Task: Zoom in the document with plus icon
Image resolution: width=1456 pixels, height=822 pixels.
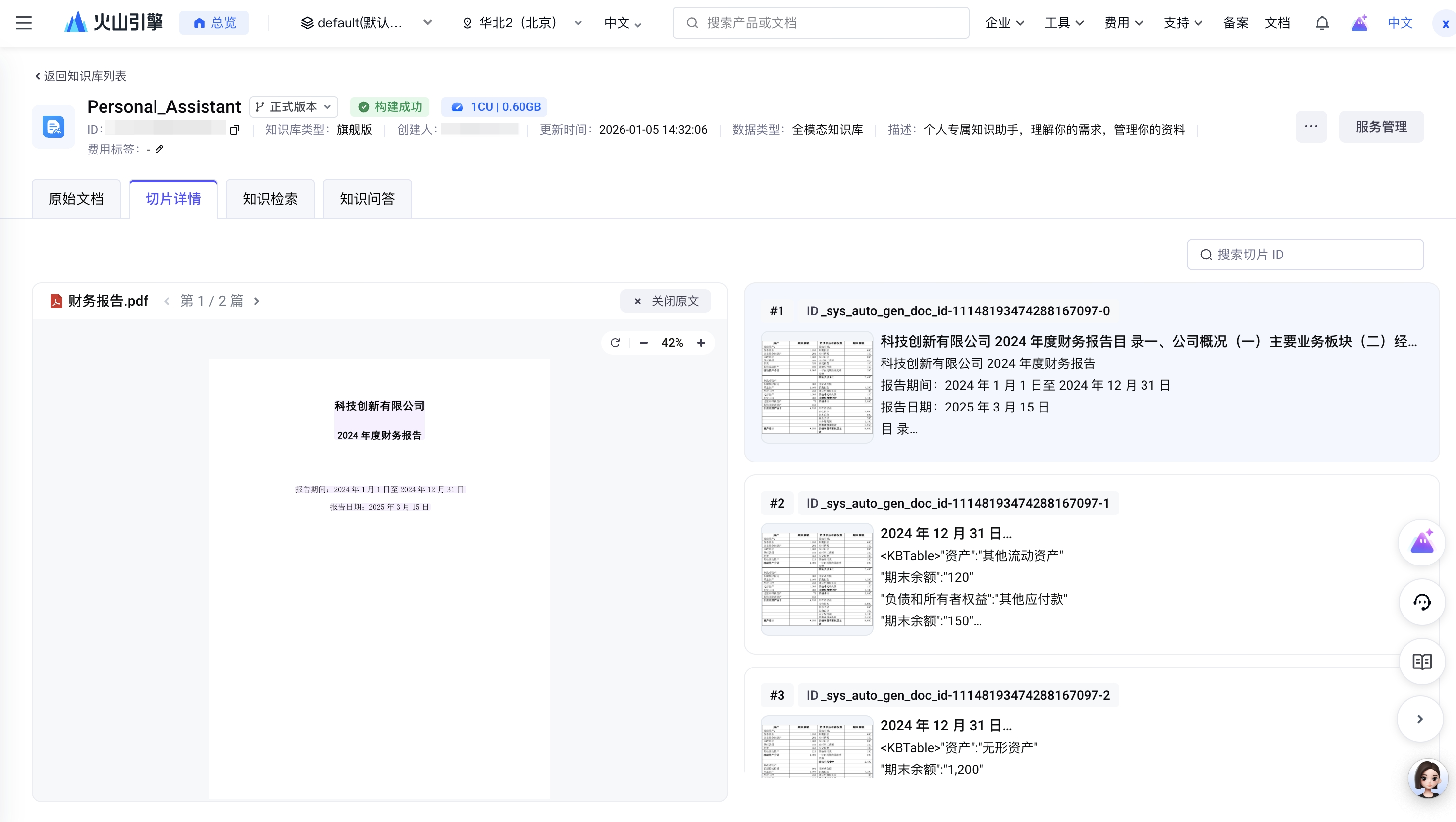Action: pyautogui.click(x=701, y=343)
